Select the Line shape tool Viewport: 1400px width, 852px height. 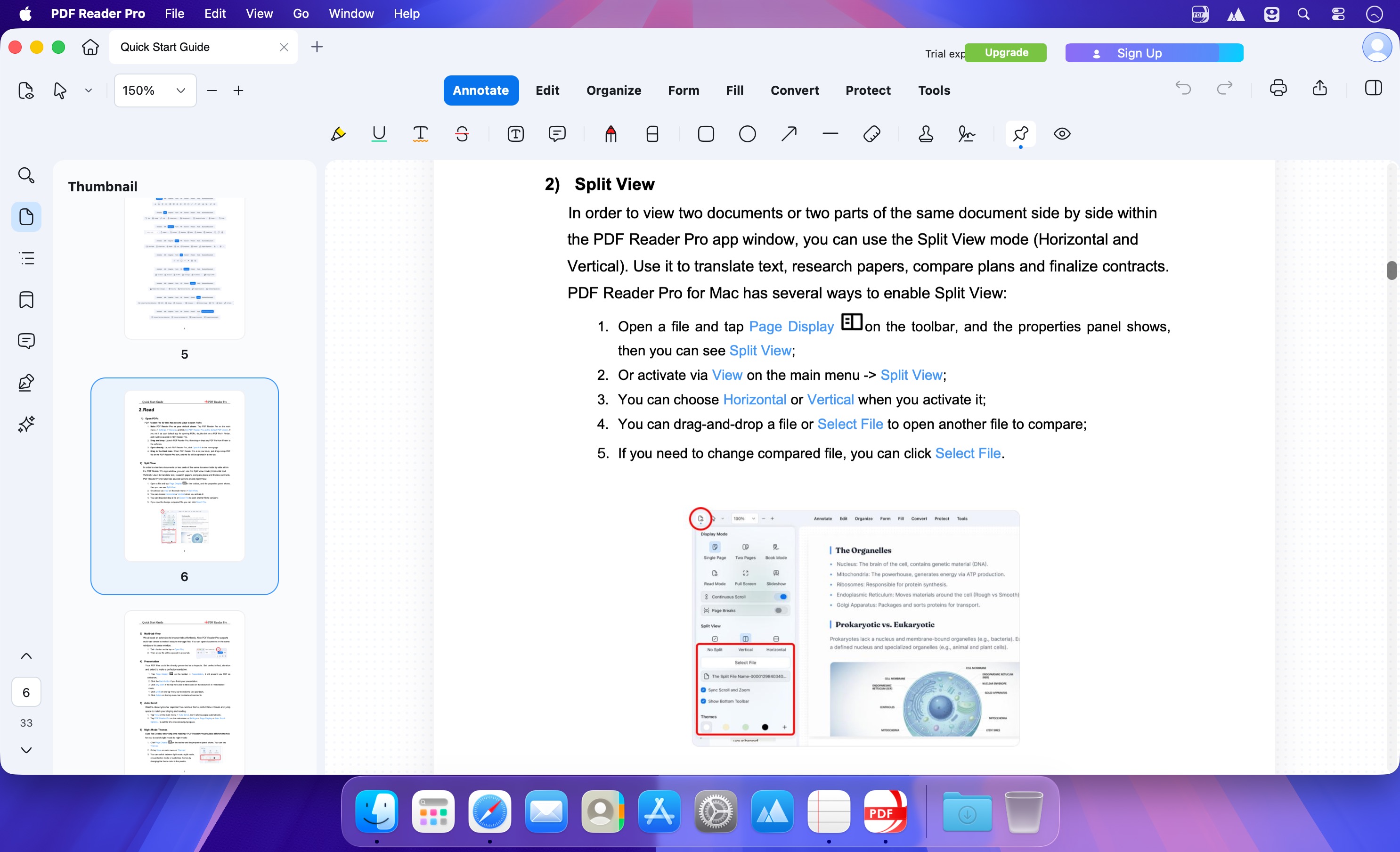coord(830,134)
